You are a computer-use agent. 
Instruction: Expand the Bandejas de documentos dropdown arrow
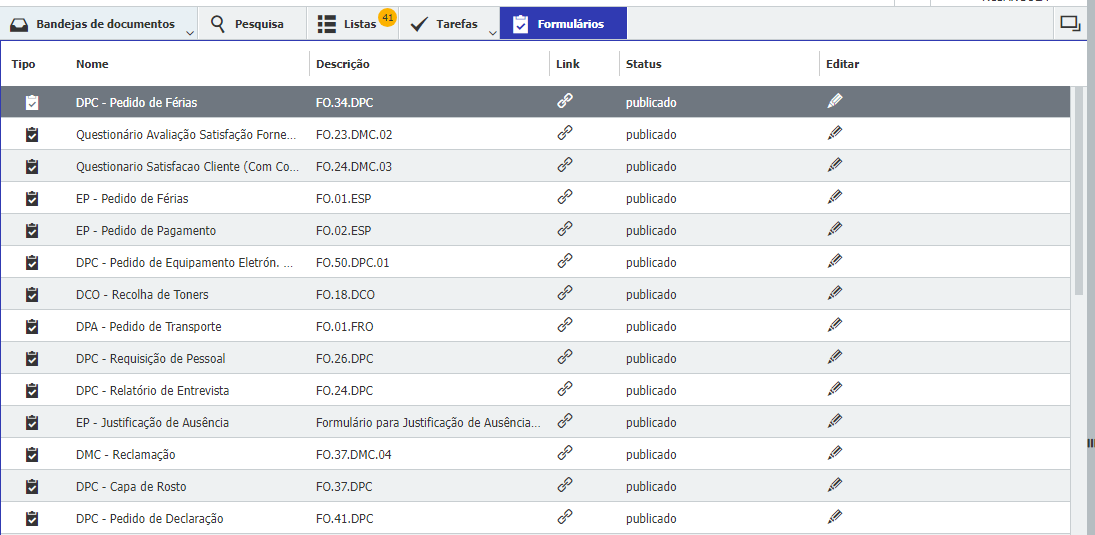[190, 33]
